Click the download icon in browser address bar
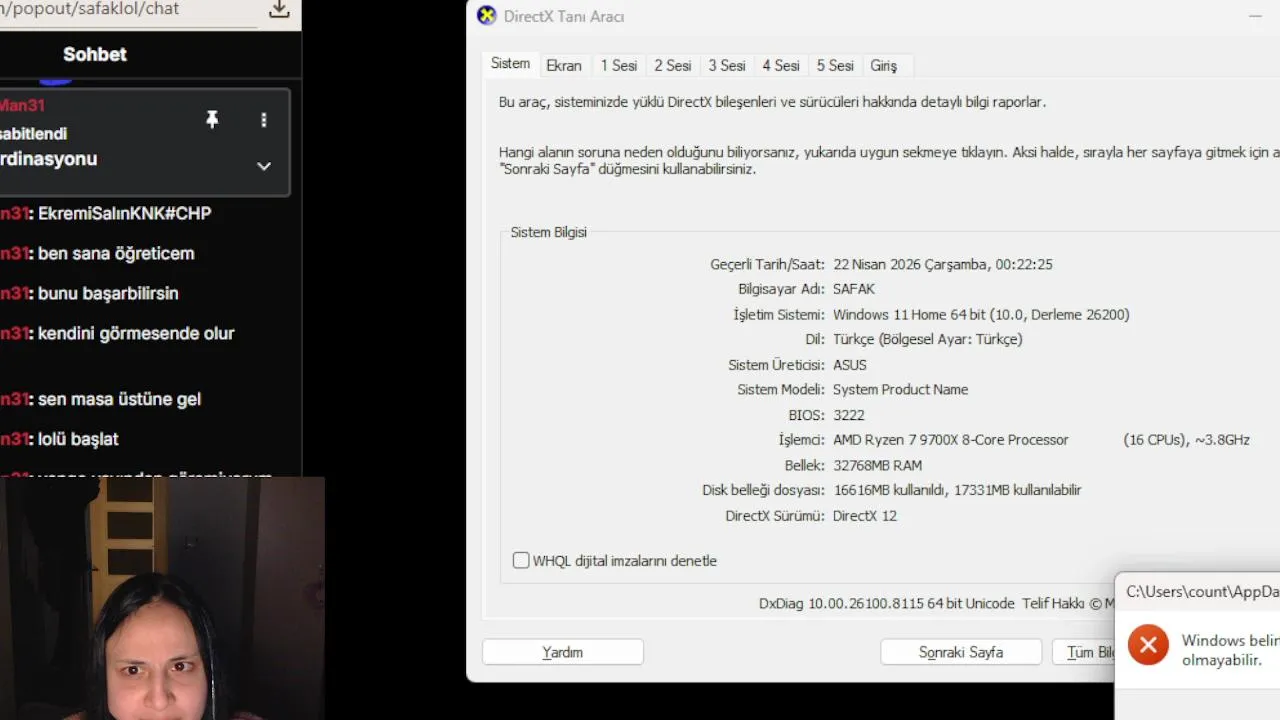The image size is (1280, 720). pyautogui.click(x=279, y=9)
